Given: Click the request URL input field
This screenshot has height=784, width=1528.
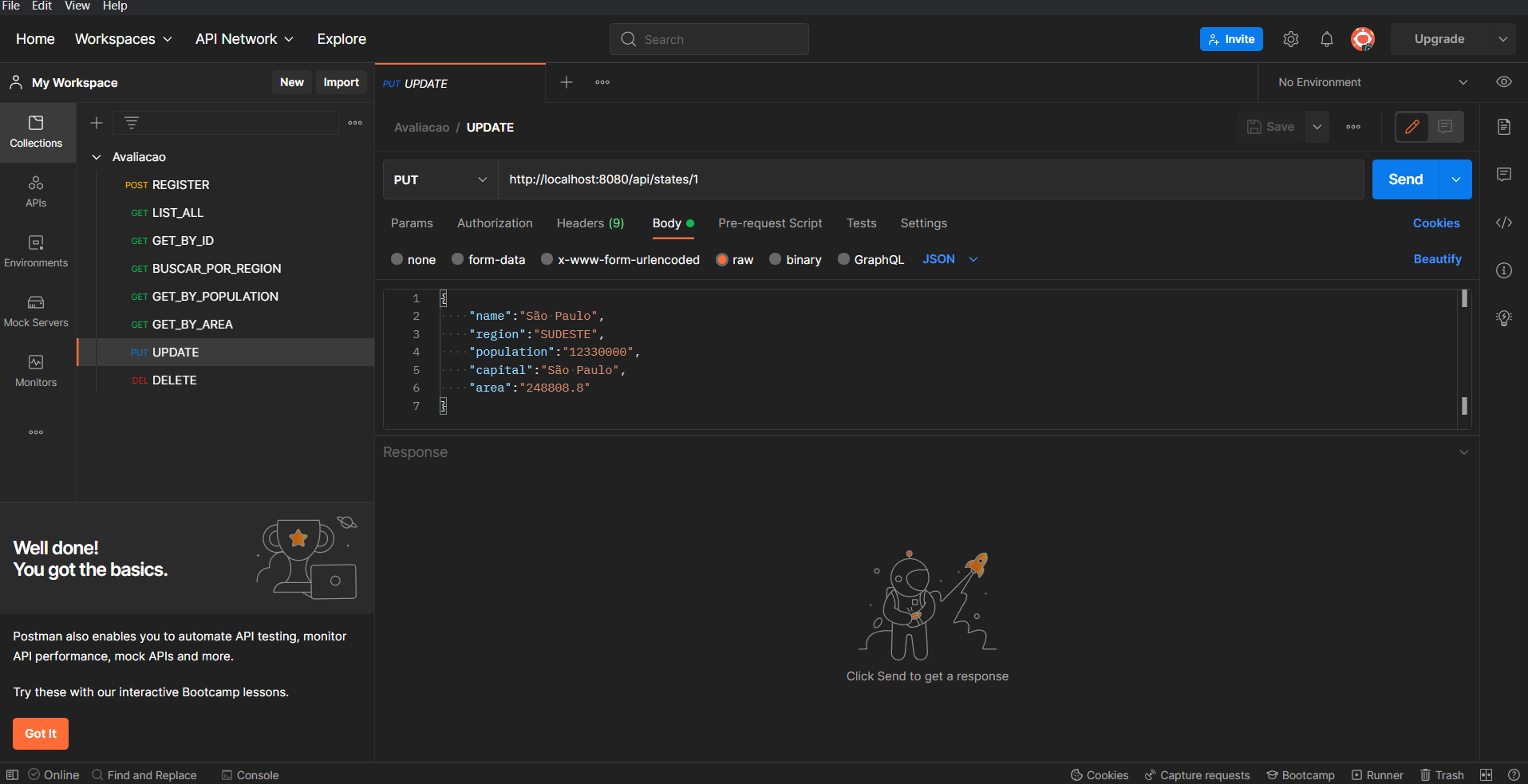Looking at the screenshot, I should click(878, 179).
